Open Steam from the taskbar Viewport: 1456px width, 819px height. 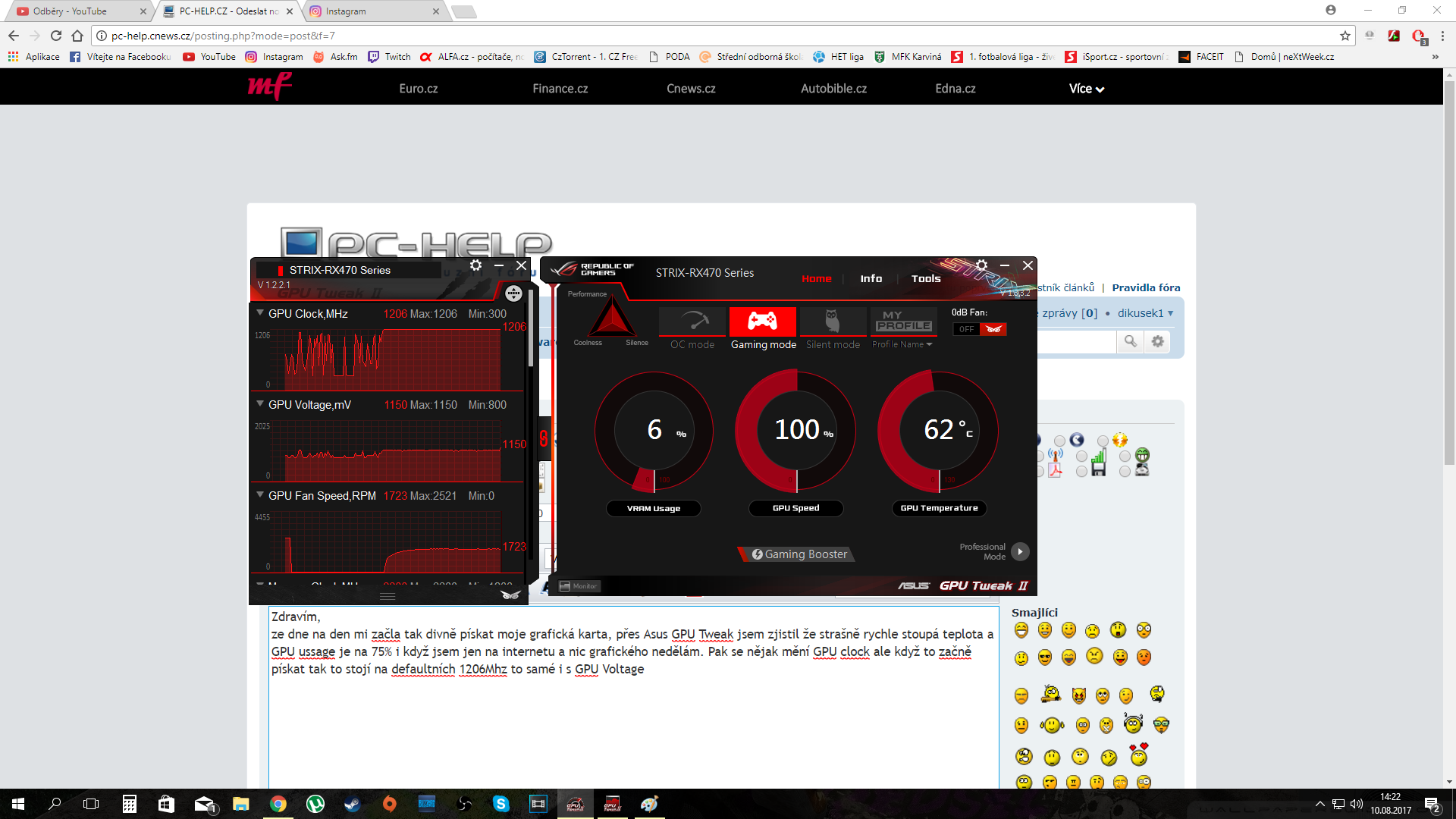pyautogui.click(x=352, y=804)
